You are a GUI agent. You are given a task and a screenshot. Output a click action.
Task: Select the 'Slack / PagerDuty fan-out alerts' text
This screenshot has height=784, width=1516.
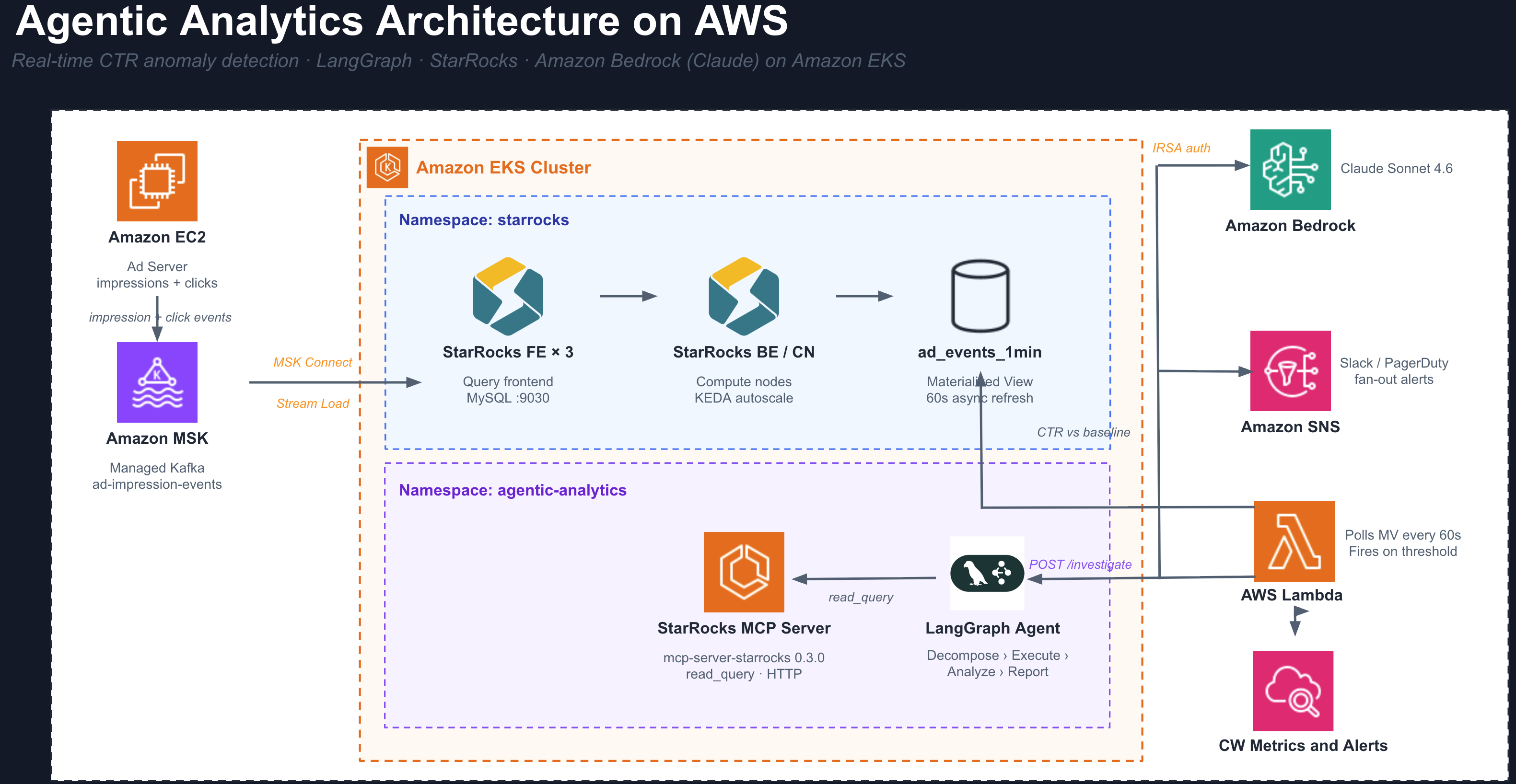pyautogui.click(x=1394, y=372)
